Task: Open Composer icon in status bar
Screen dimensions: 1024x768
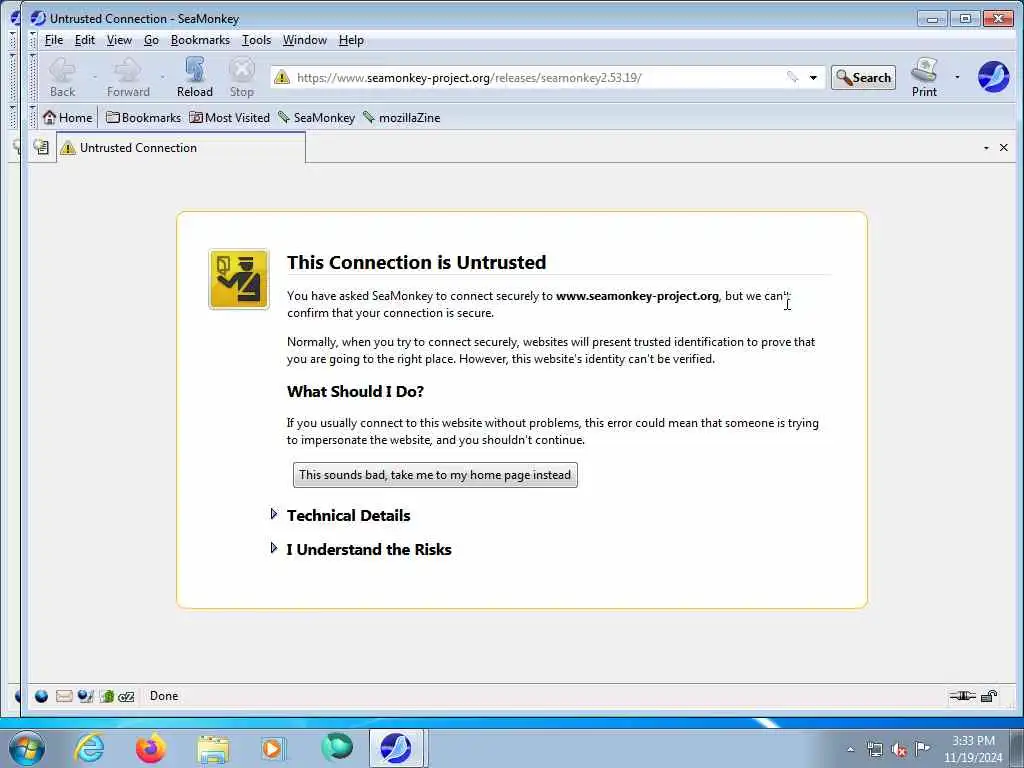Action: coord(86,696)
